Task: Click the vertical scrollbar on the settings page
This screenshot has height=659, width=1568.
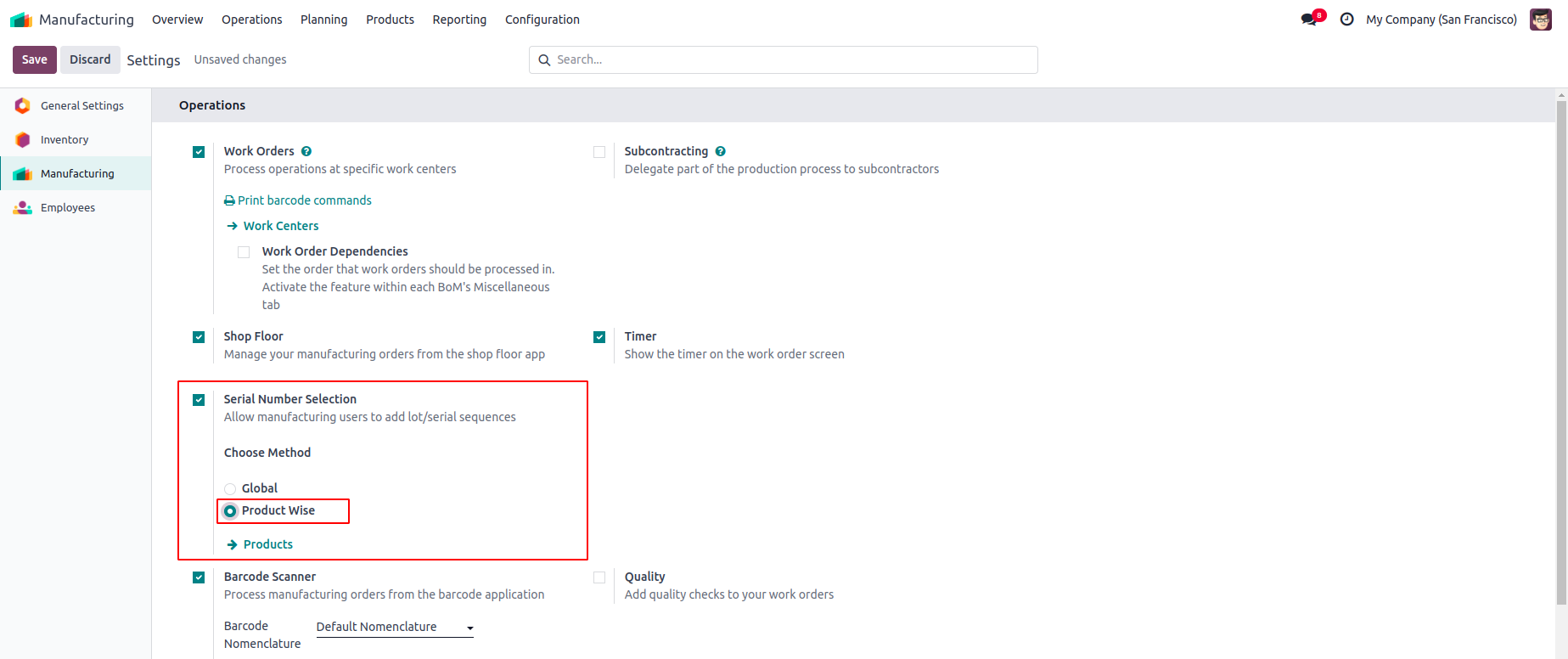Action: tap(1561, 340)
